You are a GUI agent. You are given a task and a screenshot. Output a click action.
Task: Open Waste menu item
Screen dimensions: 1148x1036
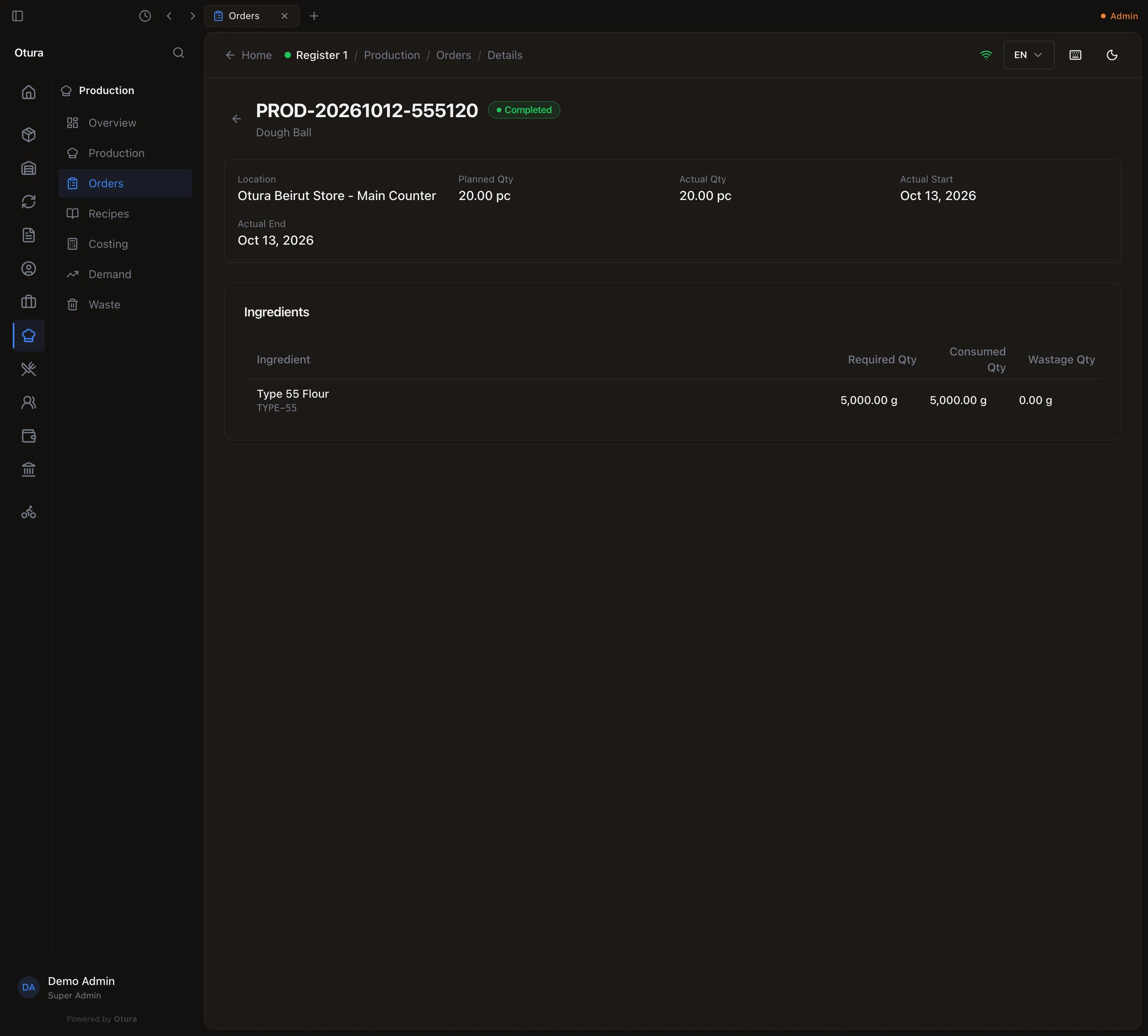(x=125, y=304)
